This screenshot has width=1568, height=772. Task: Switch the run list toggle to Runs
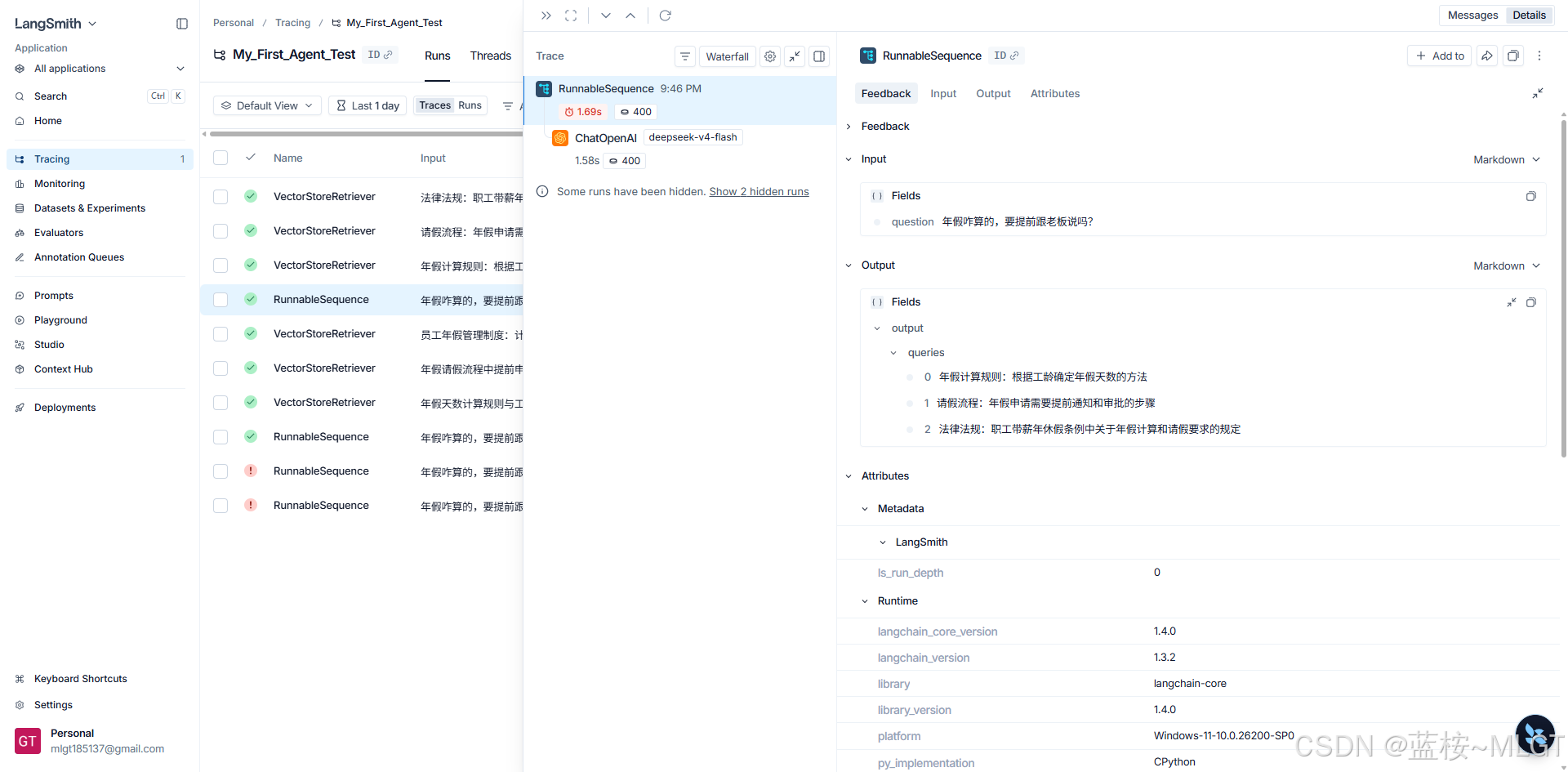(470, 105)
